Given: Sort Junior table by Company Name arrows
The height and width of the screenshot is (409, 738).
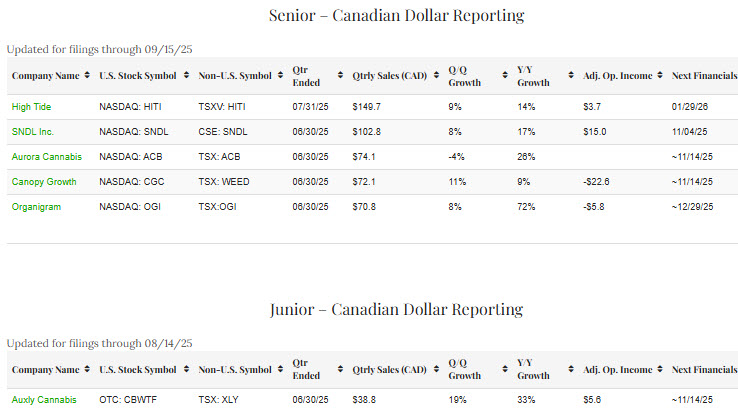Looking at the screenshot, I should pyautogui.click(x=88, y=370).
